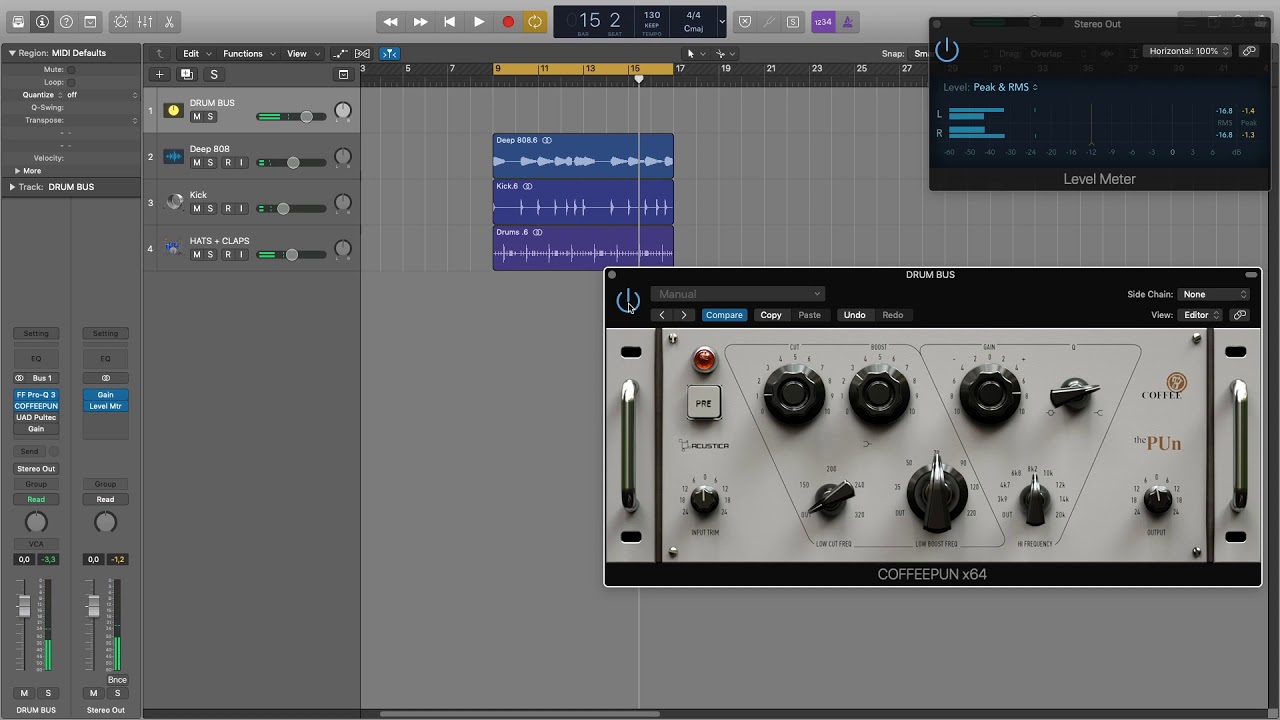Adjust the DRUM BUS channel strip fader

[24, 605]
